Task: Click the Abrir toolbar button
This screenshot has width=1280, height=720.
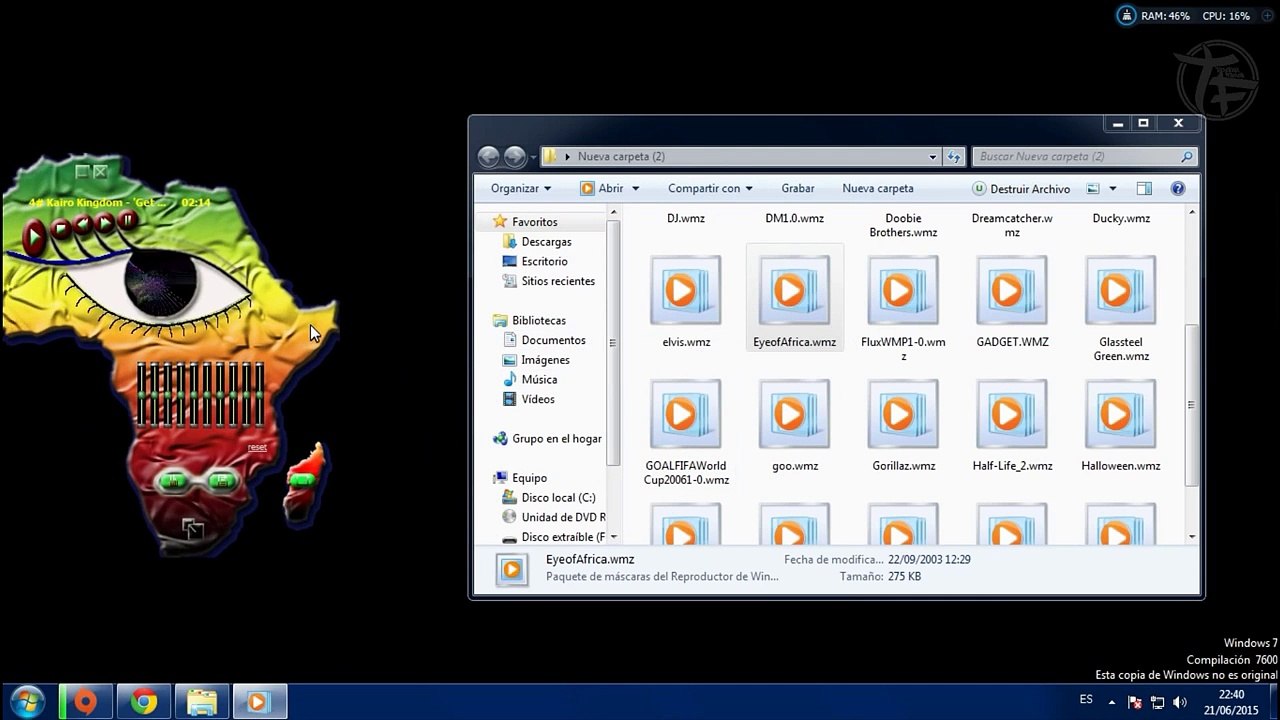Action: coord(602,188)
